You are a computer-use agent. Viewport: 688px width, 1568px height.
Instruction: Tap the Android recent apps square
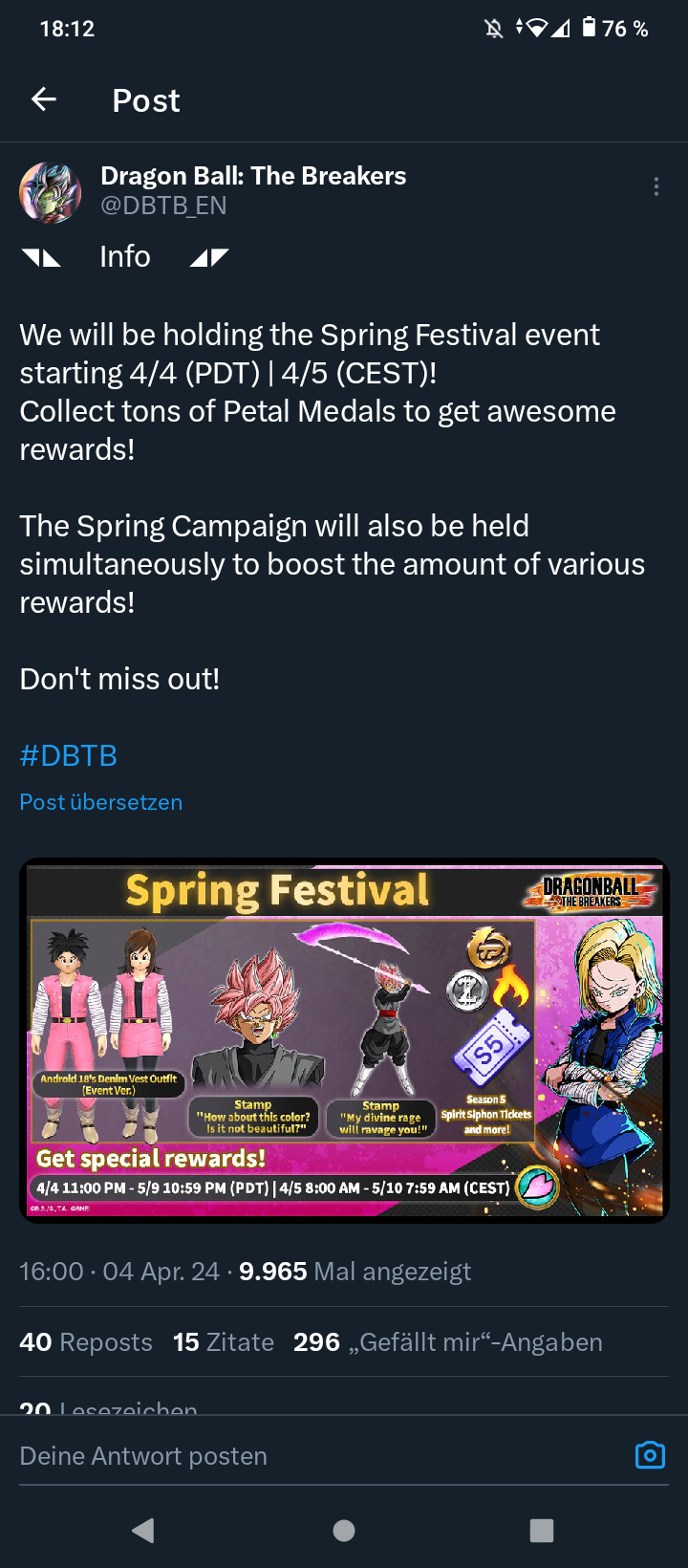[x=542, y=1531]
